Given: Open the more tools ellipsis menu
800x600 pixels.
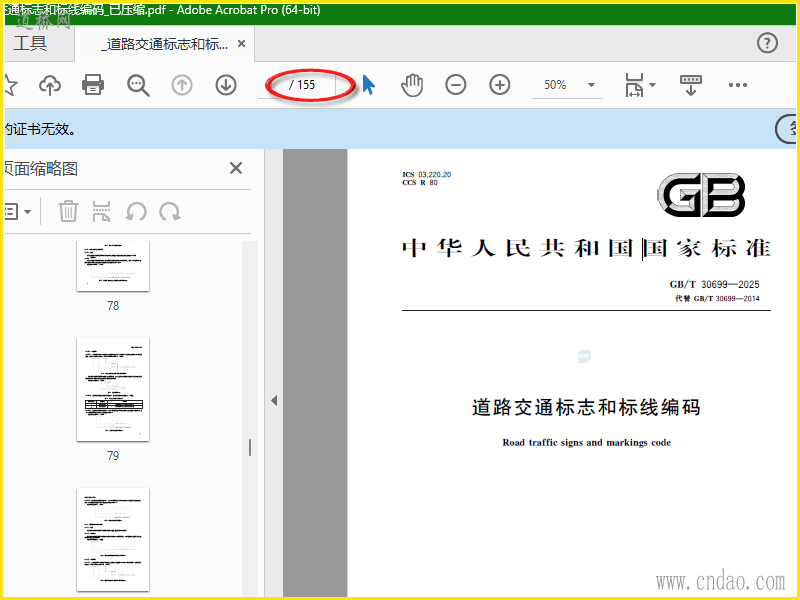Looking at the screenshot, I should 738,85.
